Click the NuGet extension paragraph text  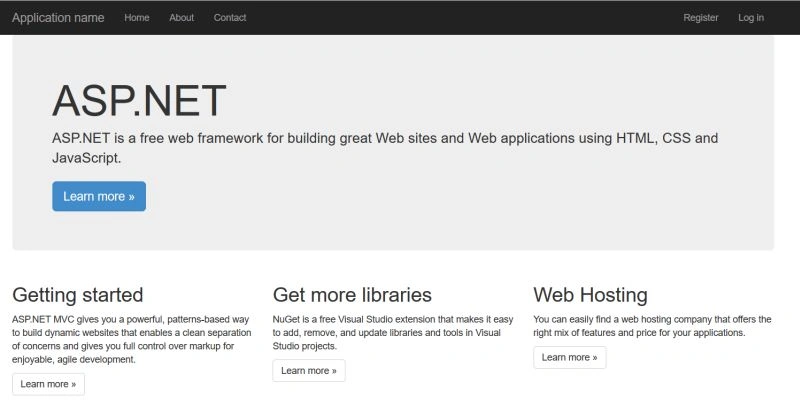click(x=393, y=333)
